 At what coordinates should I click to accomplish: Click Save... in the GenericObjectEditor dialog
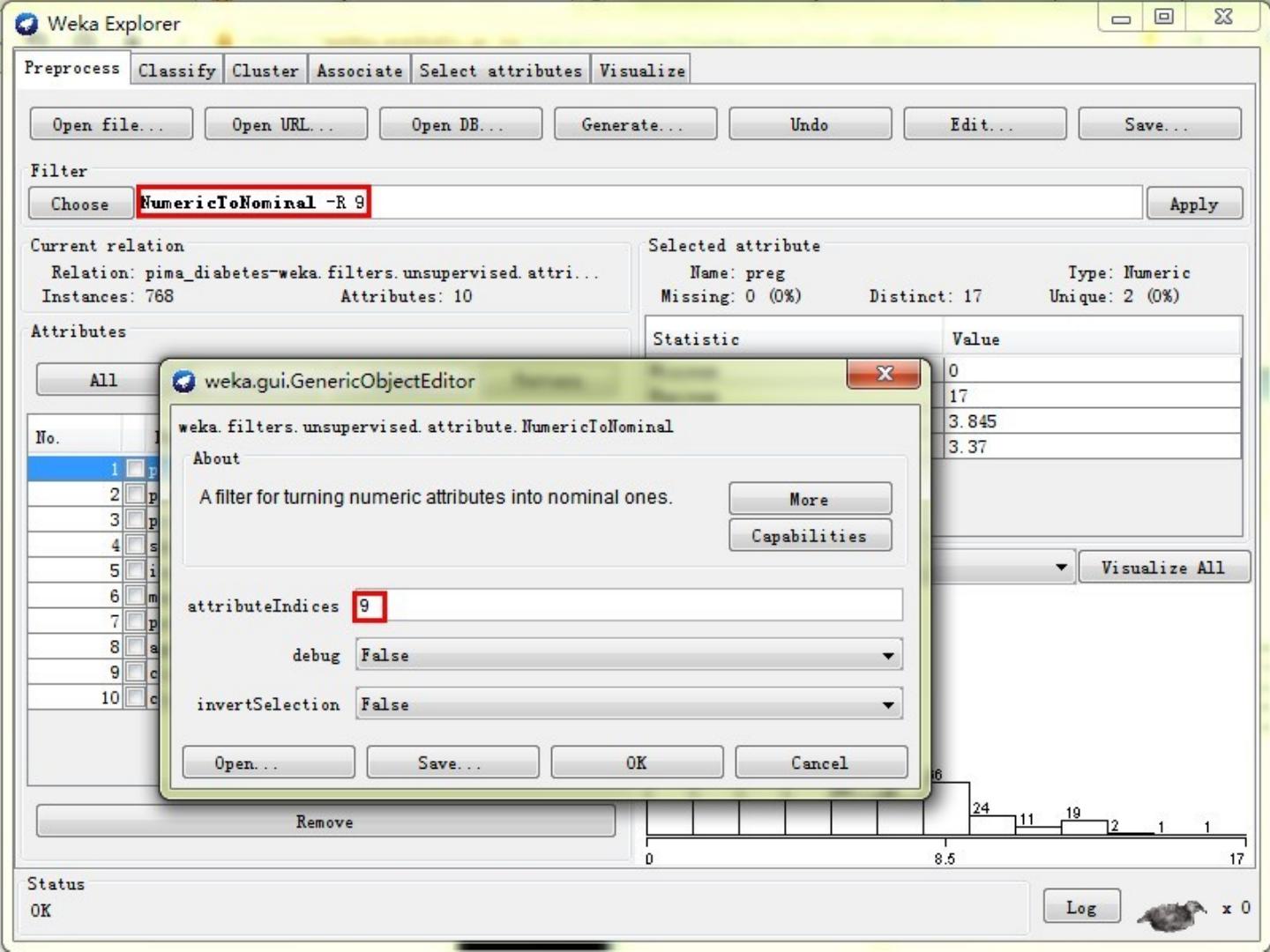(x=452, y=762)
